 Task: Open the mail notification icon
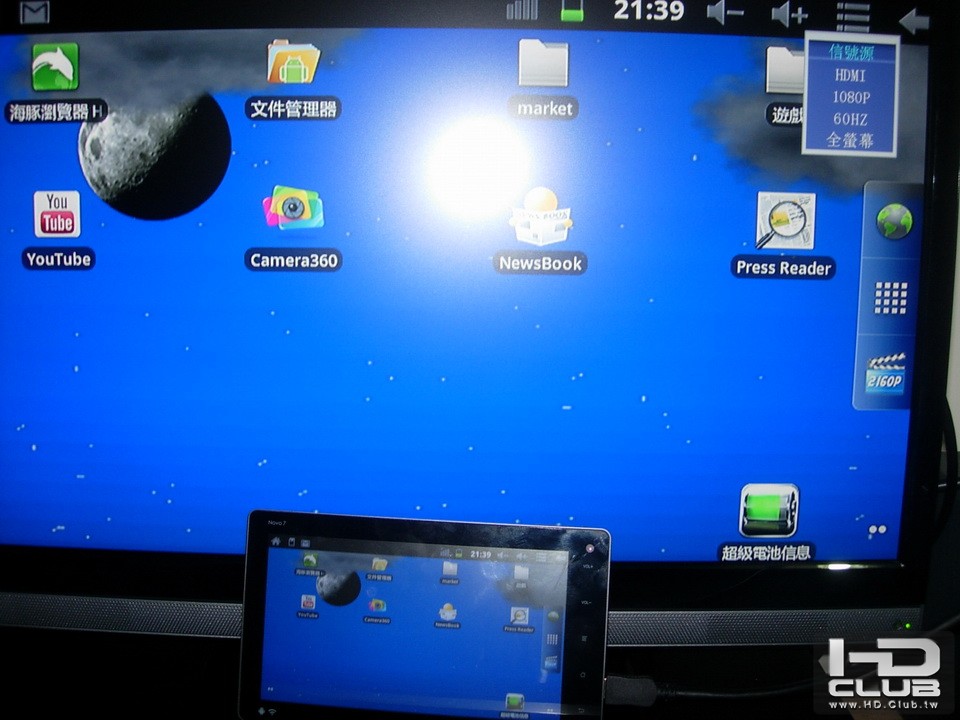pos(35,12)
